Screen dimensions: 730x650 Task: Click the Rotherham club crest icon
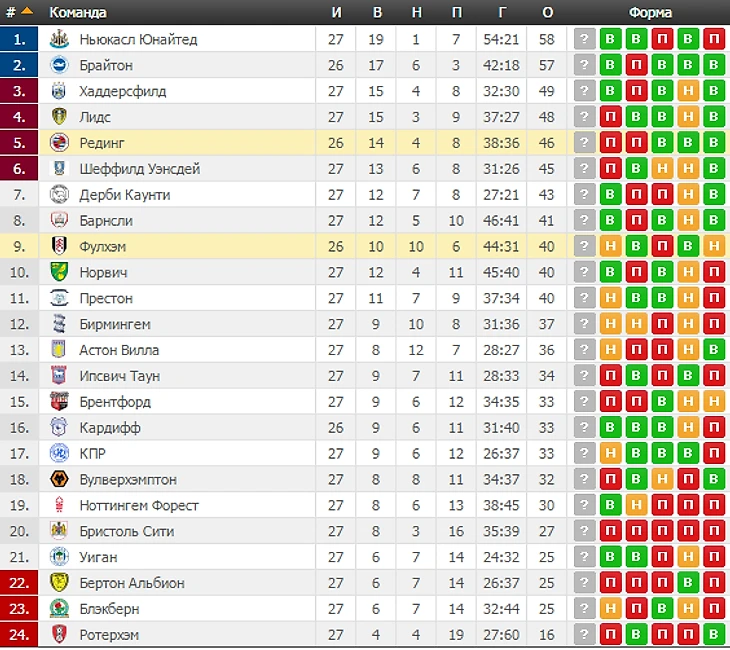(58, 634)
